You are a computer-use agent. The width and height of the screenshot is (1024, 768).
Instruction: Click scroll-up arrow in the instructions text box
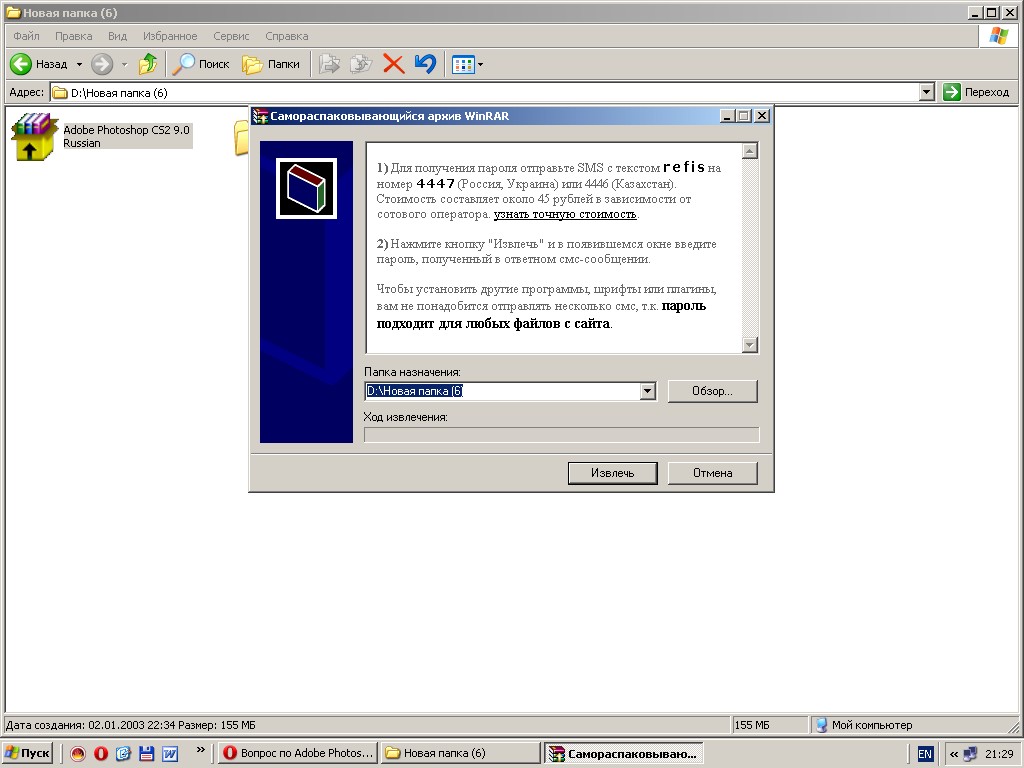[750, 151]
